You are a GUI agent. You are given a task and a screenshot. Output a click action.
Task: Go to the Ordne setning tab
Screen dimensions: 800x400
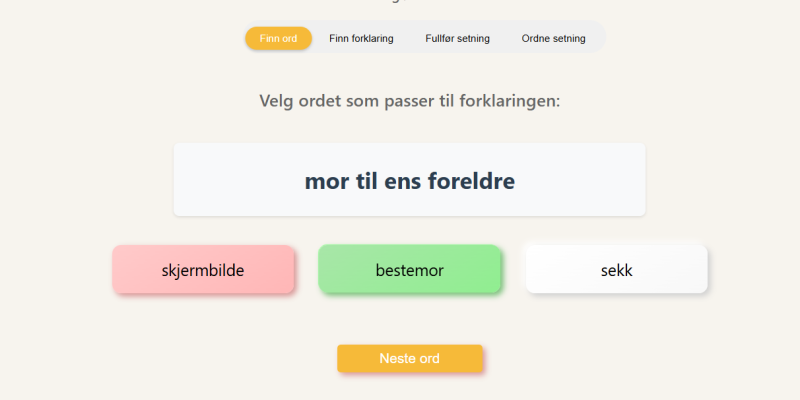553,39
